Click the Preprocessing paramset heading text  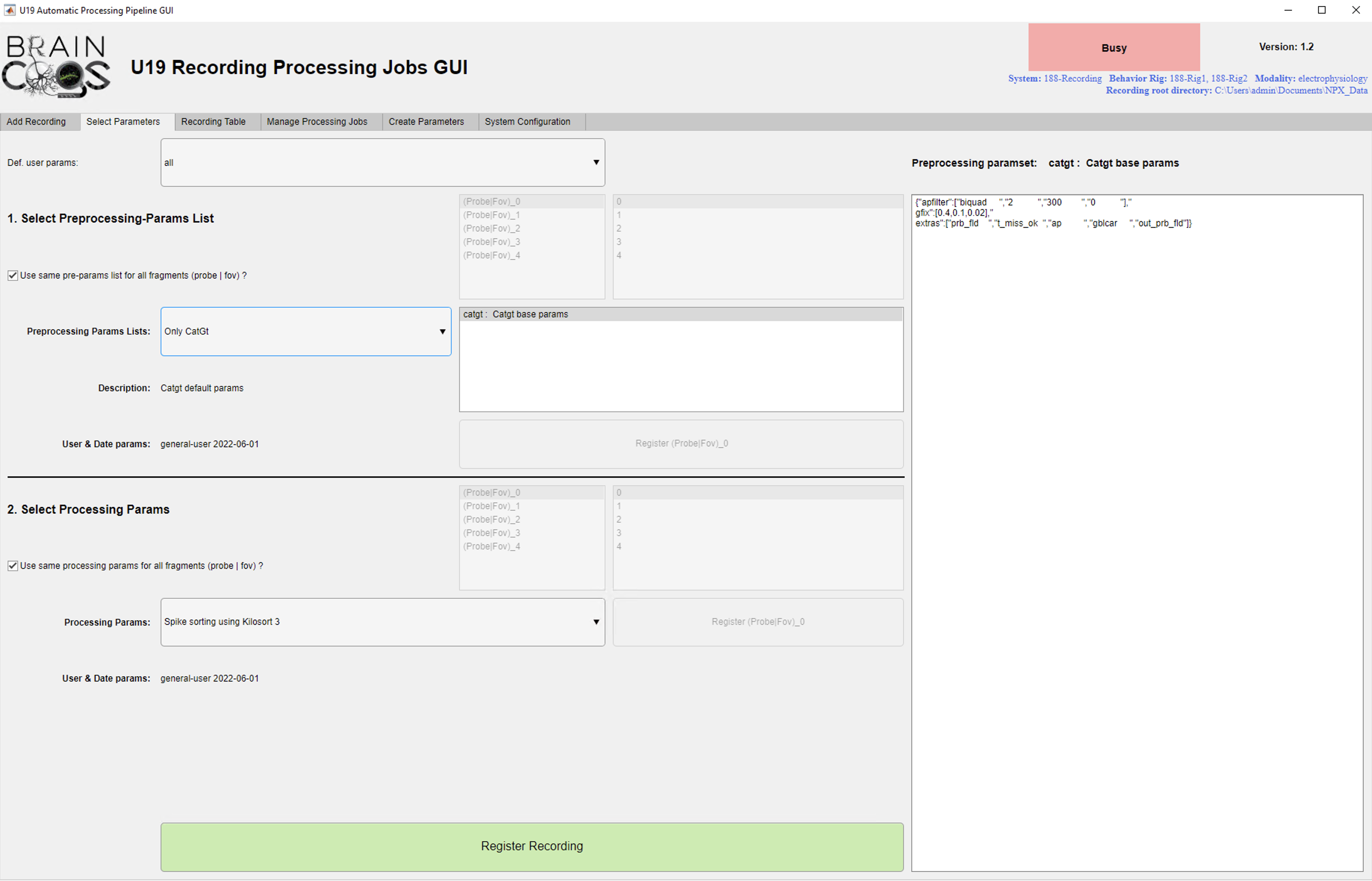click(x=1045, y=163)
